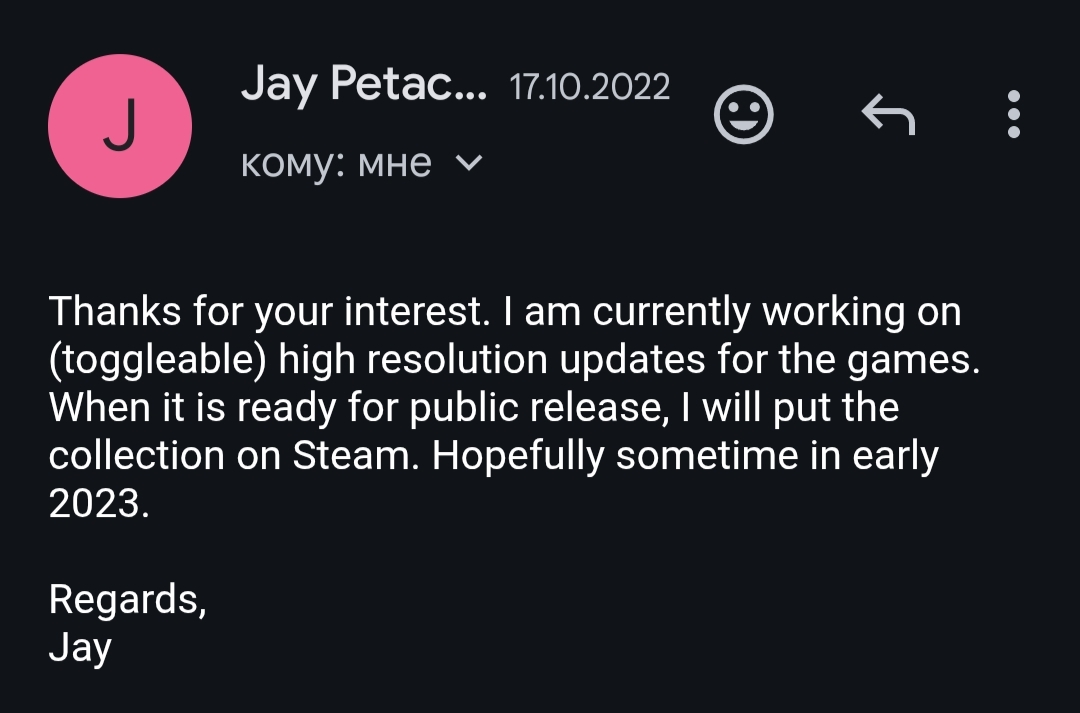The height and width of the screenshot is (713, 1080).
Task: Click the word "(toggleable)" in the email
Action: point(157,360)
